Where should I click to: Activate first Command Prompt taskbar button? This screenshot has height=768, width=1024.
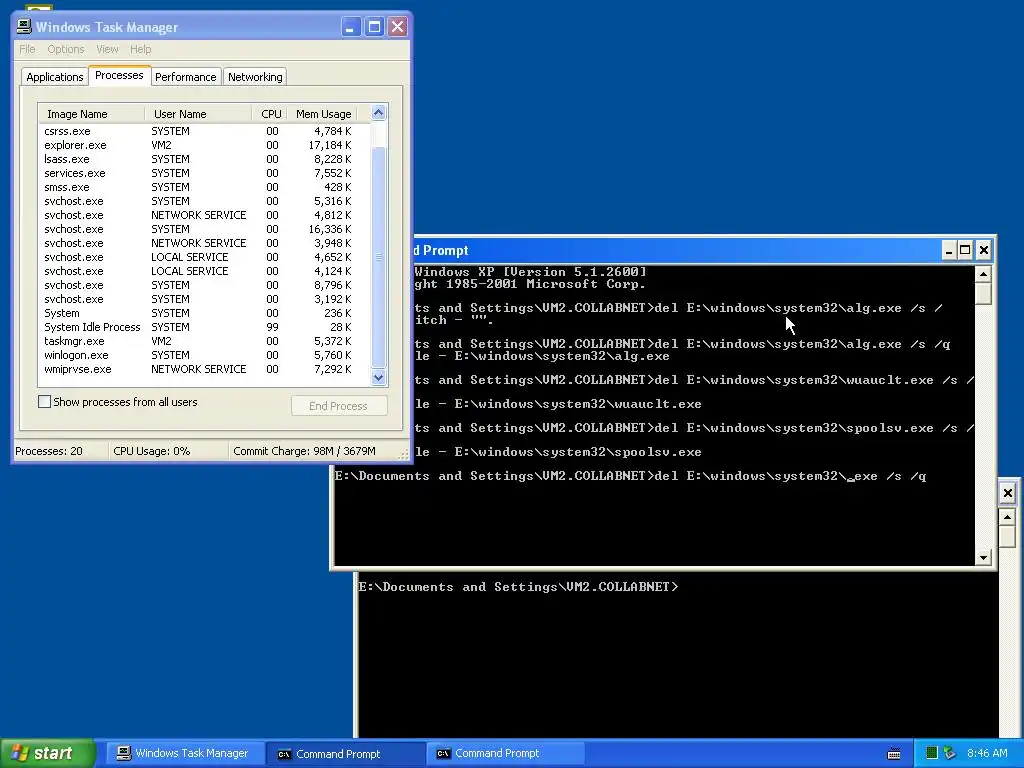pyautogui.click(x=345, y=754)
